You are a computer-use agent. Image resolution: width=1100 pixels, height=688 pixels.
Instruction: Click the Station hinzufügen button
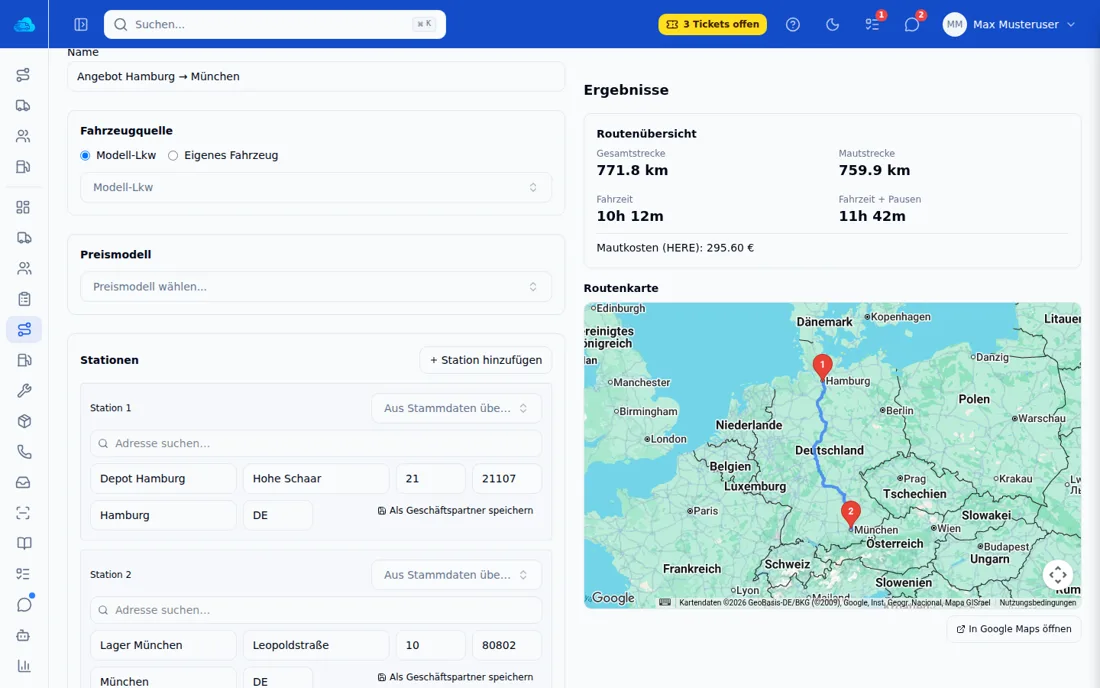coord(485,360)
